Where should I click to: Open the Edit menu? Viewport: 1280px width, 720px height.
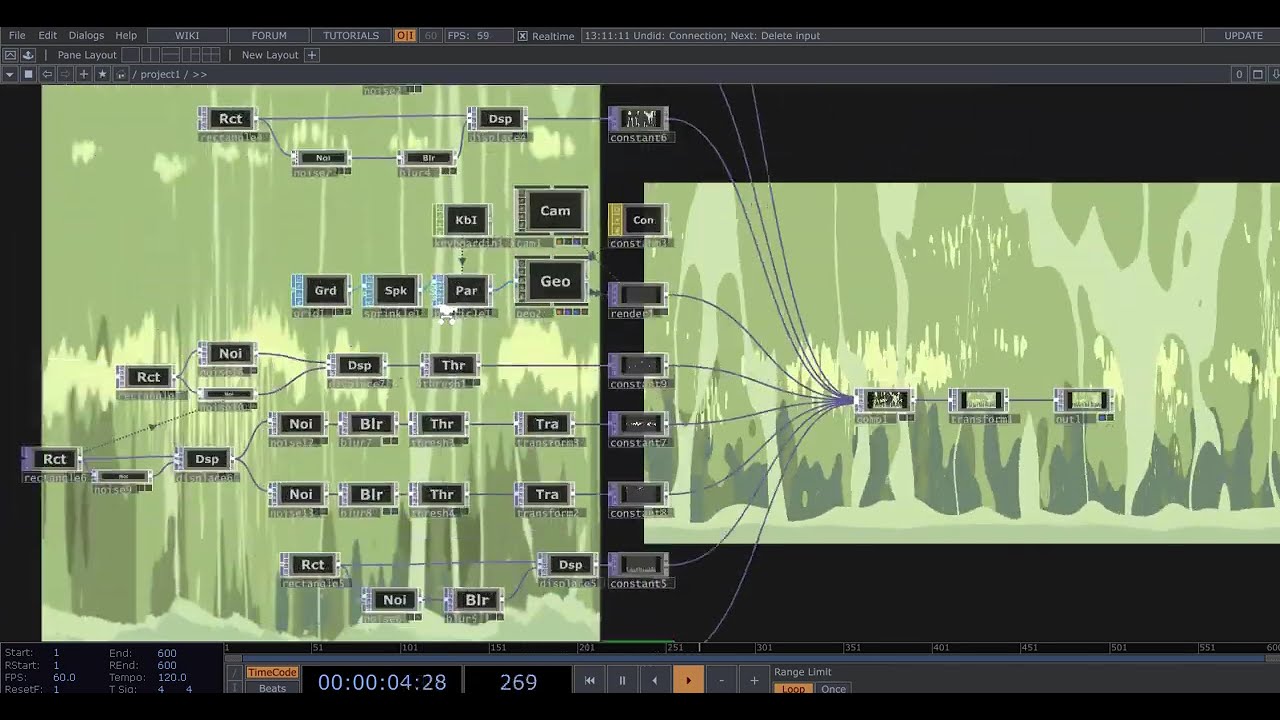point(48,35)
